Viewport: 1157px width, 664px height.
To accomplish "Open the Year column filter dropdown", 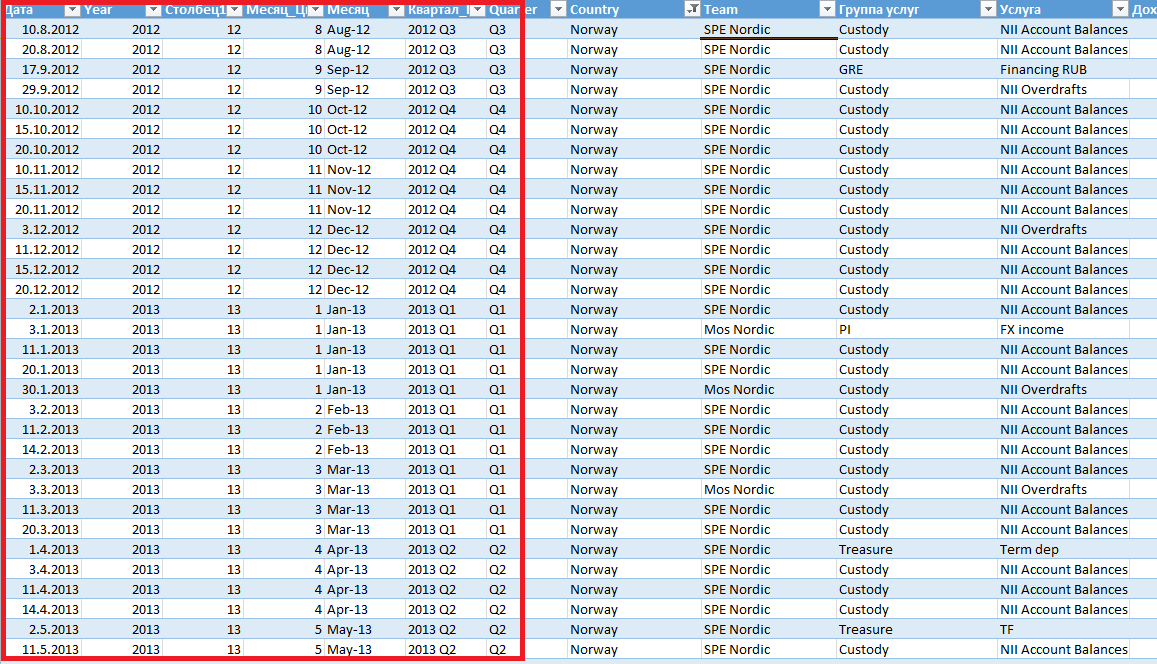I will [153, 10].
